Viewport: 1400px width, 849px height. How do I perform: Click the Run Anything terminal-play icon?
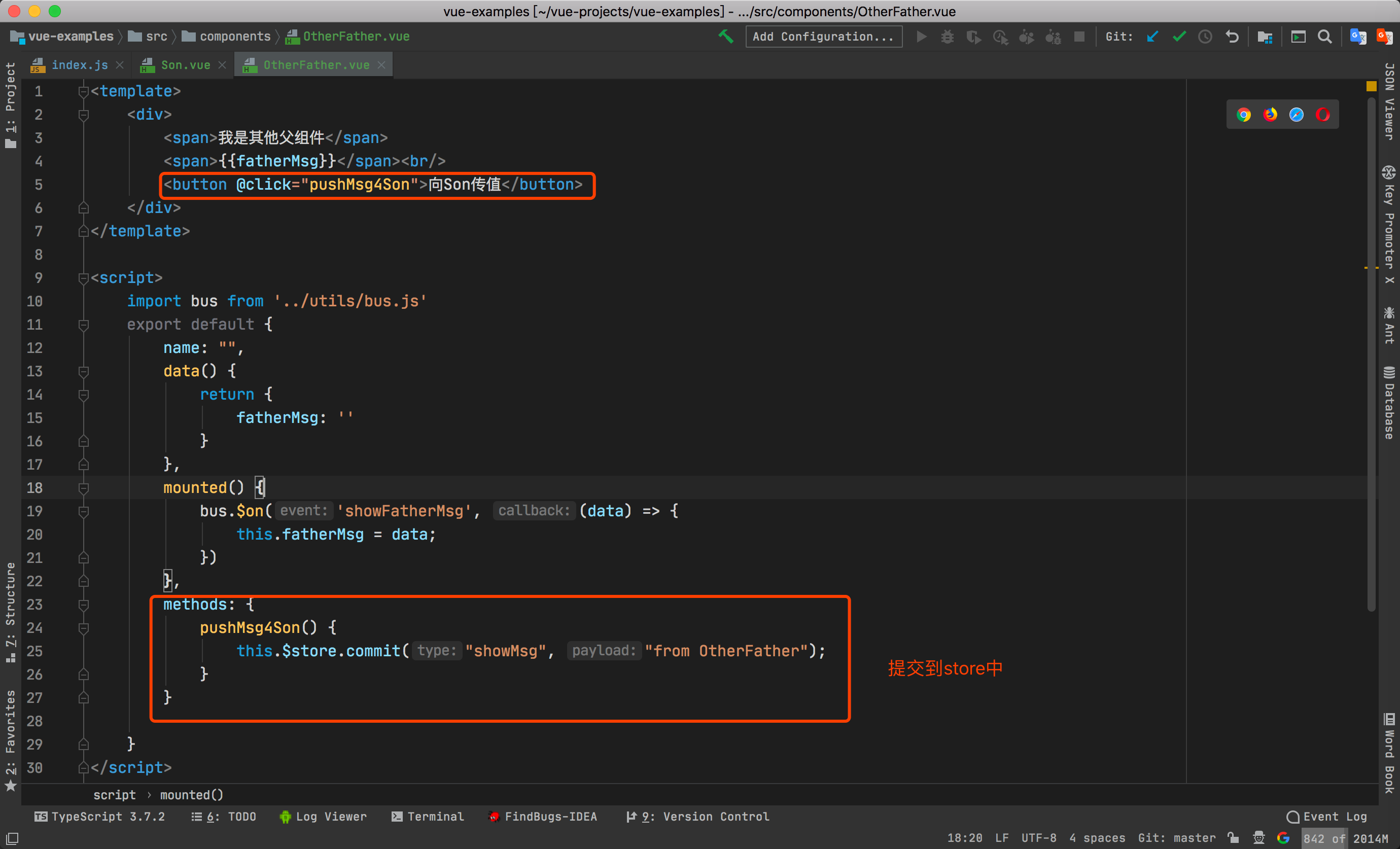coord(1298,37)
